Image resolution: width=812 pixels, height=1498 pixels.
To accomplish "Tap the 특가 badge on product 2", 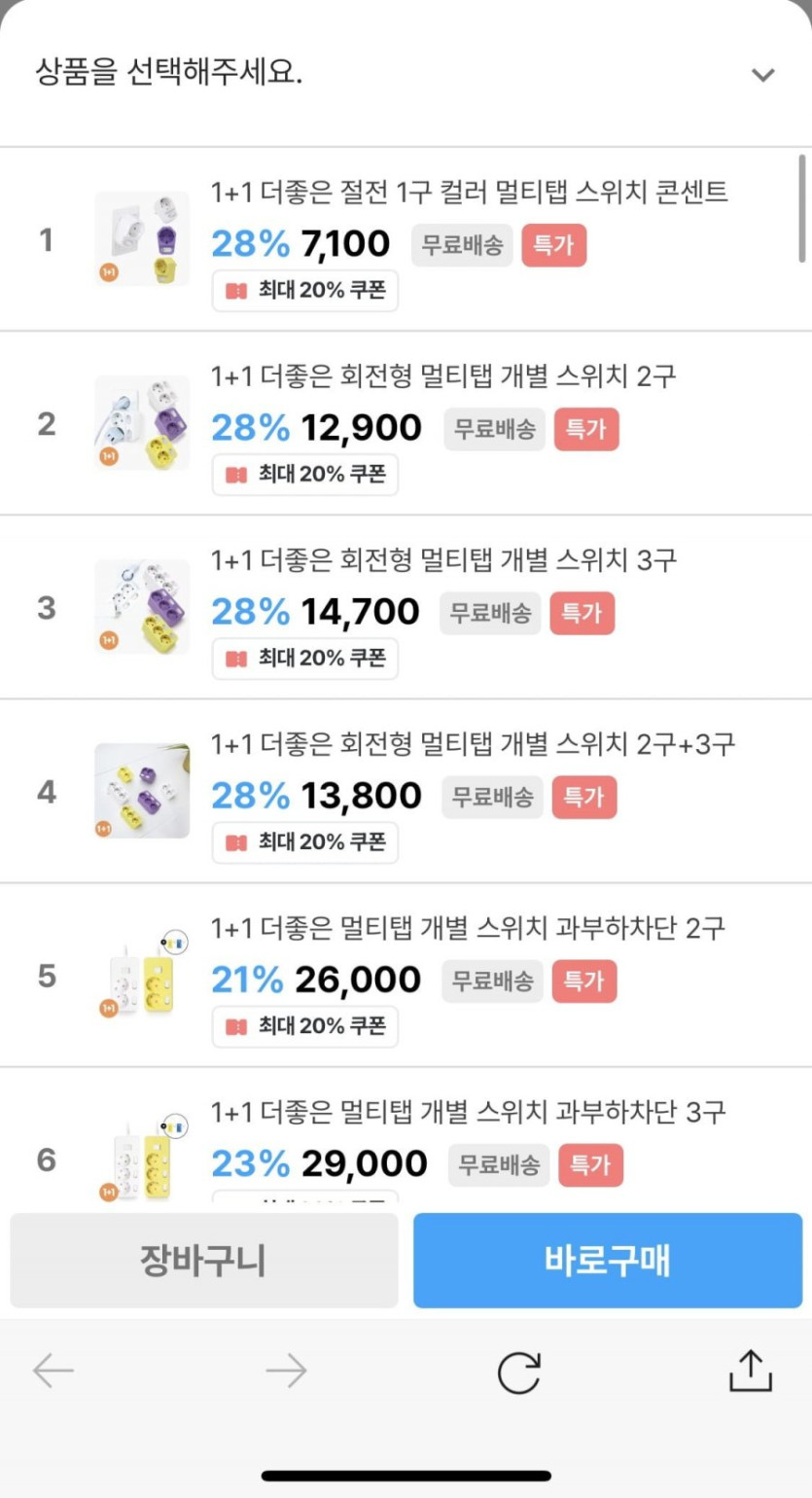I will point(586,429).
